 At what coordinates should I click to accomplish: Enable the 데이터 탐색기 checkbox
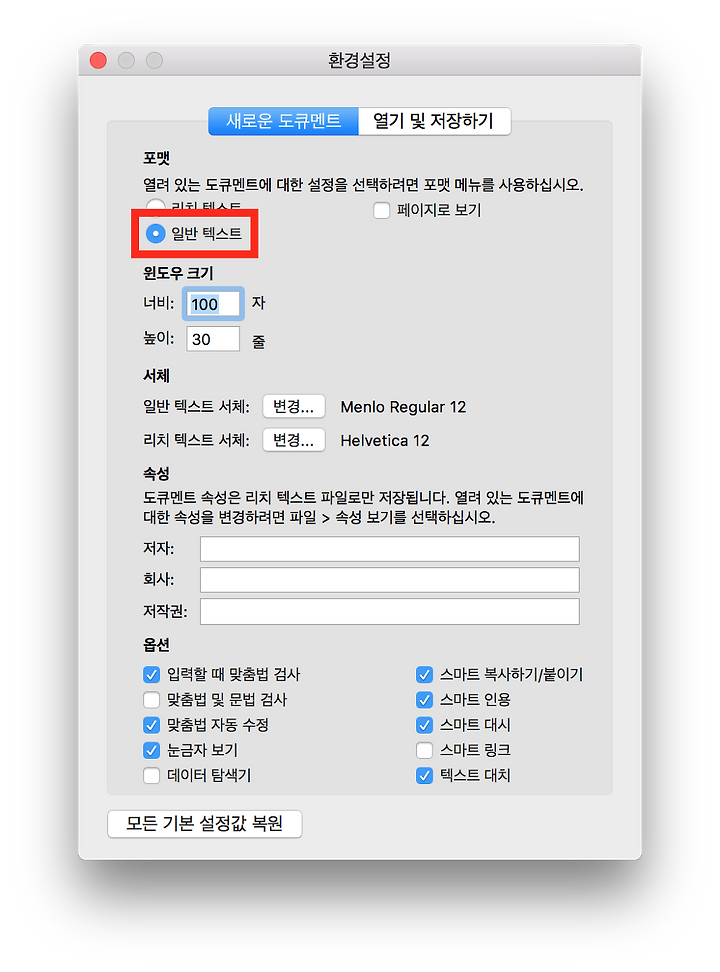point(151,775)
